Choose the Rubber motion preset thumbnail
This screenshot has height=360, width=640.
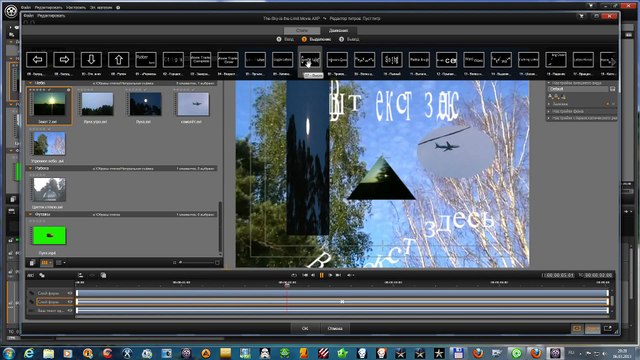[x=146, y=60]
